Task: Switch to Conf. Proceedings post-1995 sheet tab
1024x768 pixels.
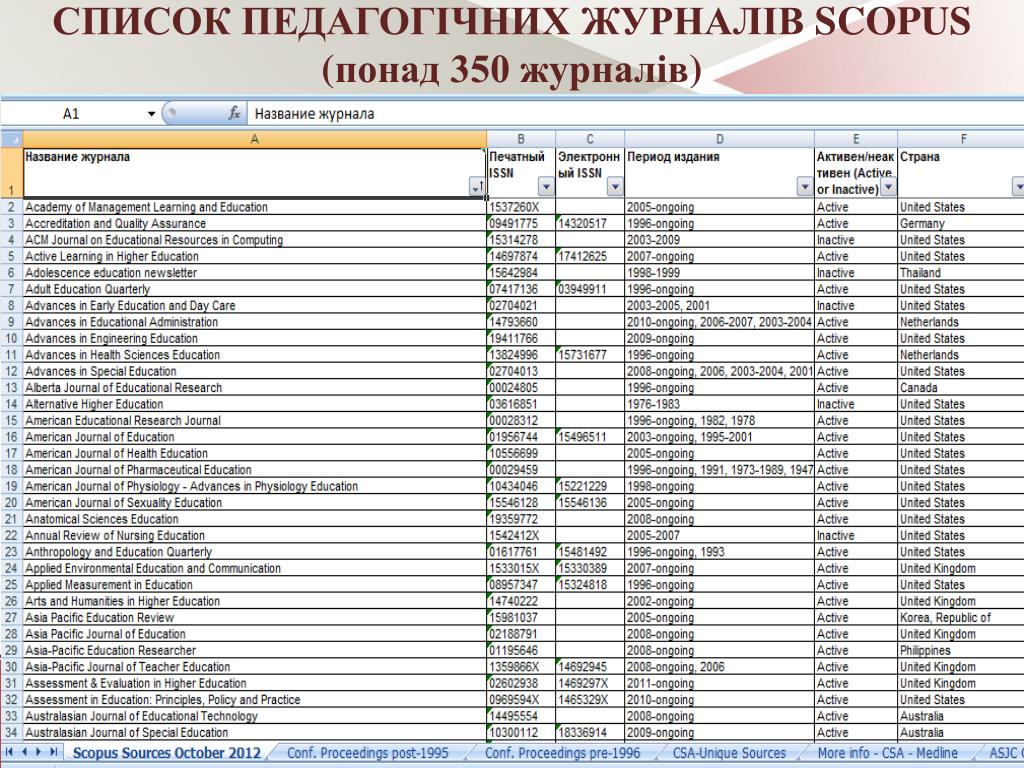Action: click(368, 753)
